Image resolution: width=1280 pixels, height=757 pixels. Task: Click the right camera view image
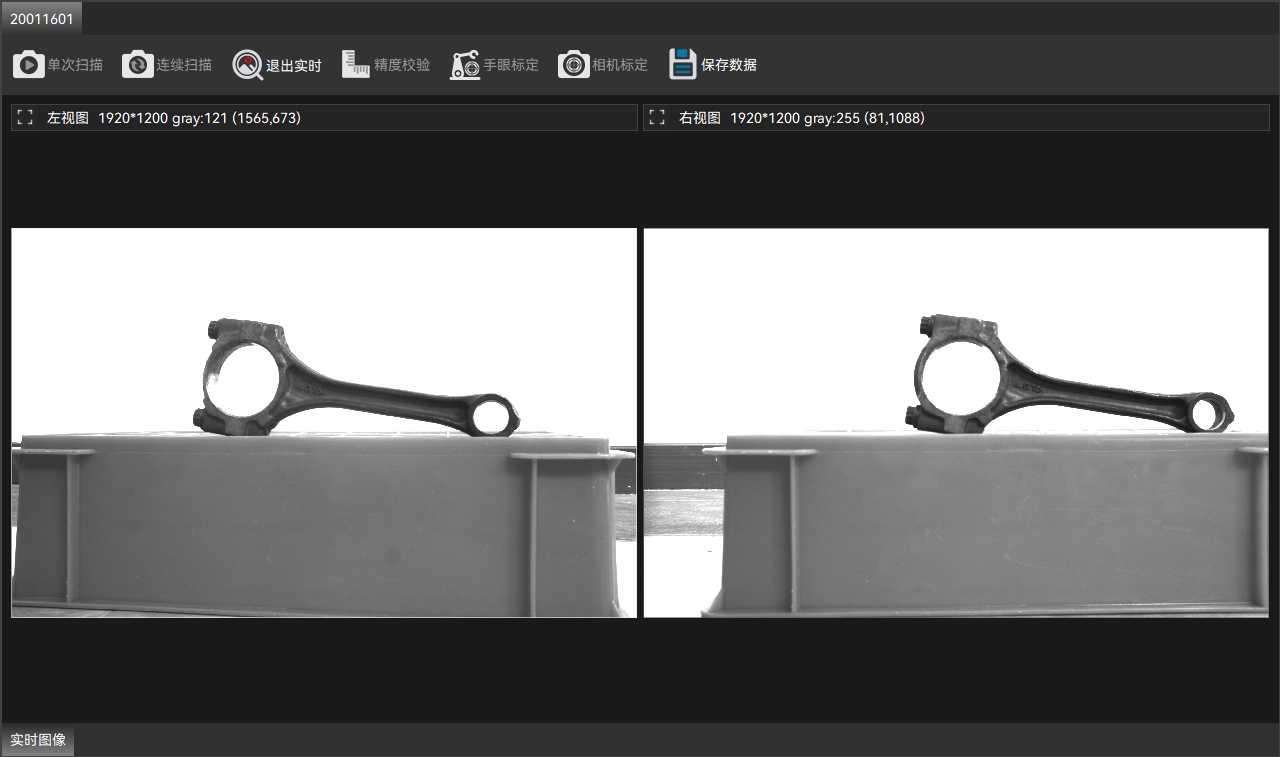956,423
